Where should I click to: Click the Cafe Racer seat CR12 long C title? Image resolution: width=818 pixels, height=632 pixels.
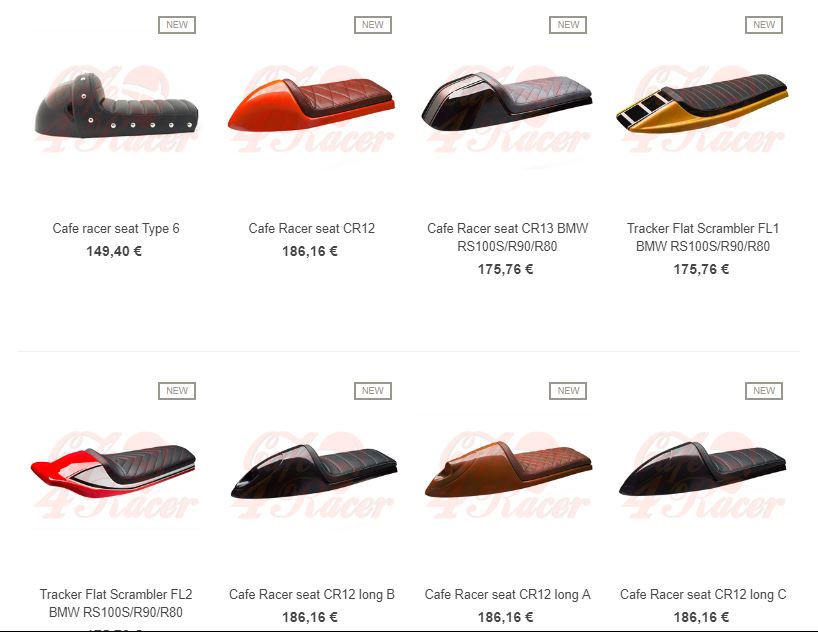[703, 594]
